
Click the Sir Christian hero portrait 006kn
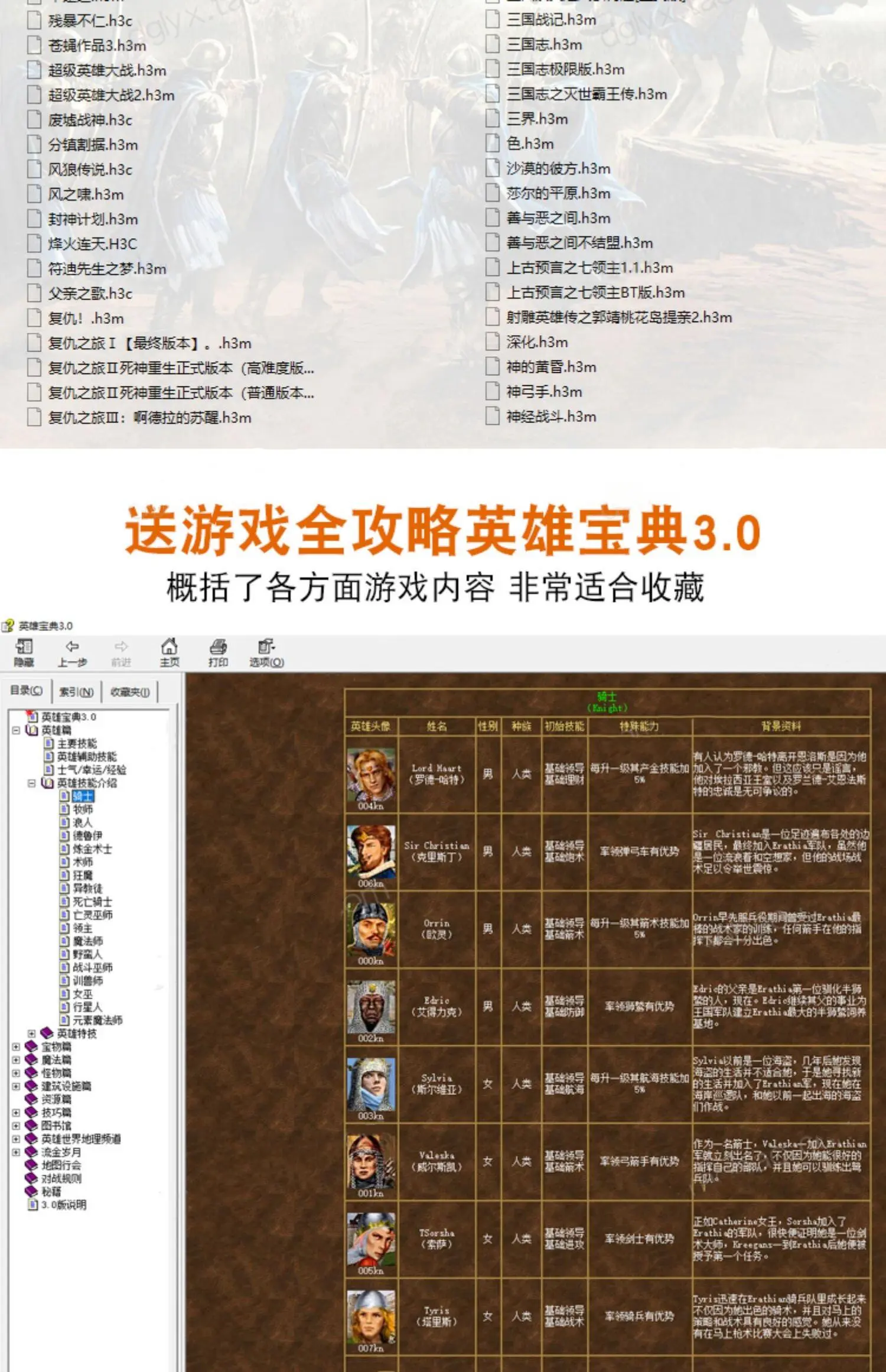click(x=371, y=851)
